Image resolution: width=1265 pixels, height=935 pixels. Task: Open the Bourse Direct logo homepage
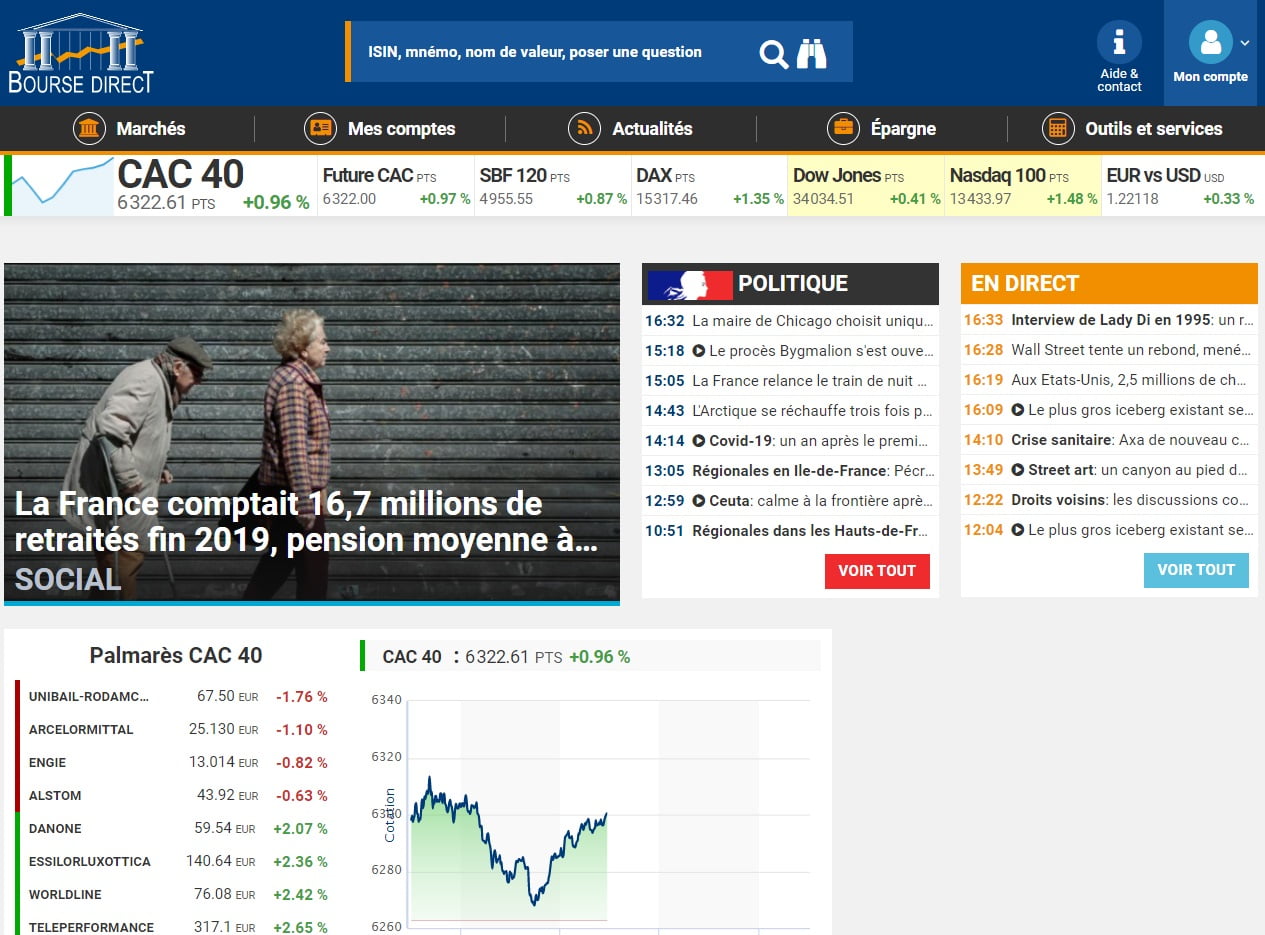pyautogui.click(x=81, y=53)
